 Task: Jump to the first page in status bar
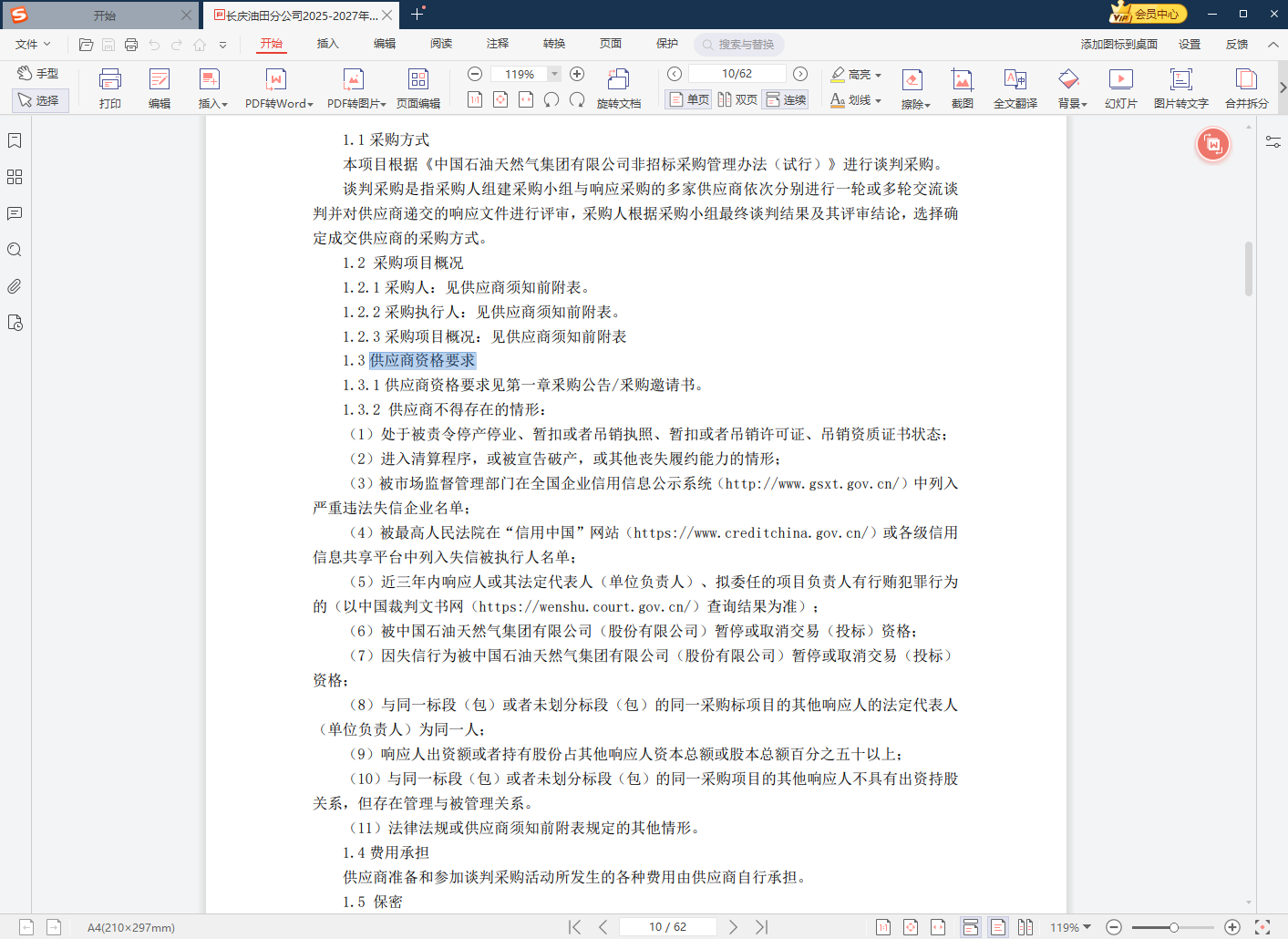point(574,927)
